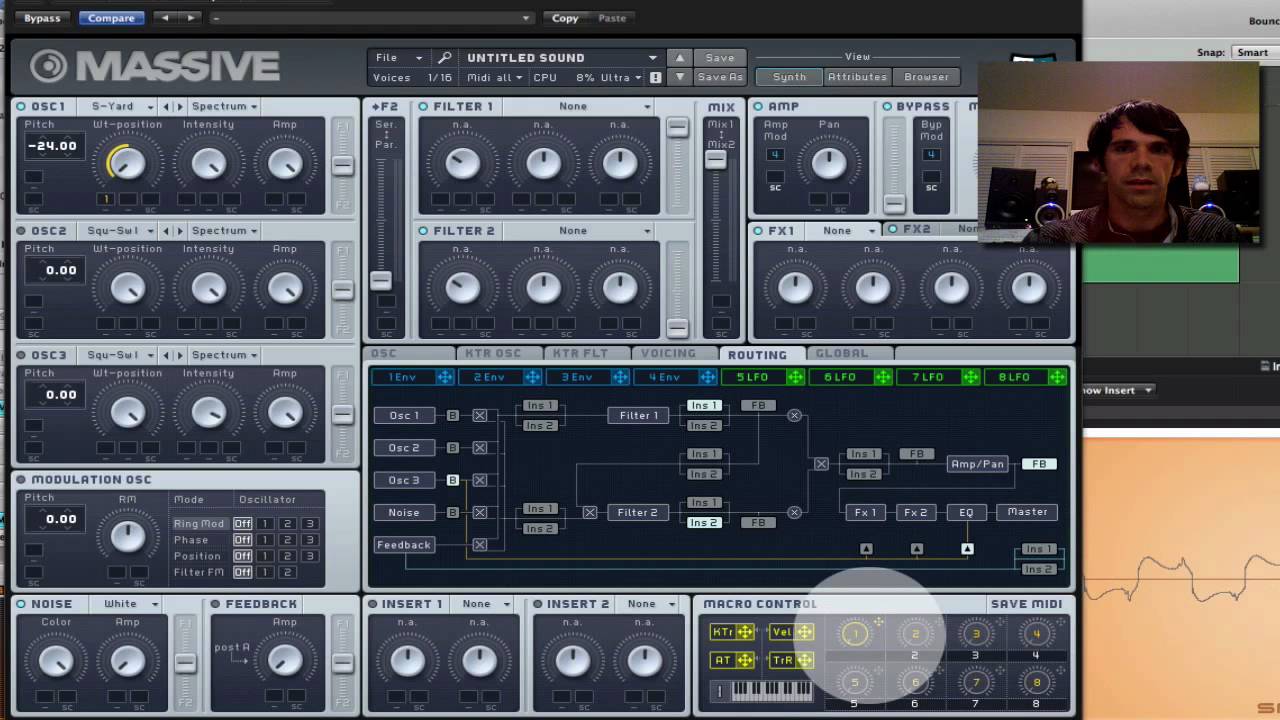Click the OSC1 filter routing fader handle

click(342, 165)
